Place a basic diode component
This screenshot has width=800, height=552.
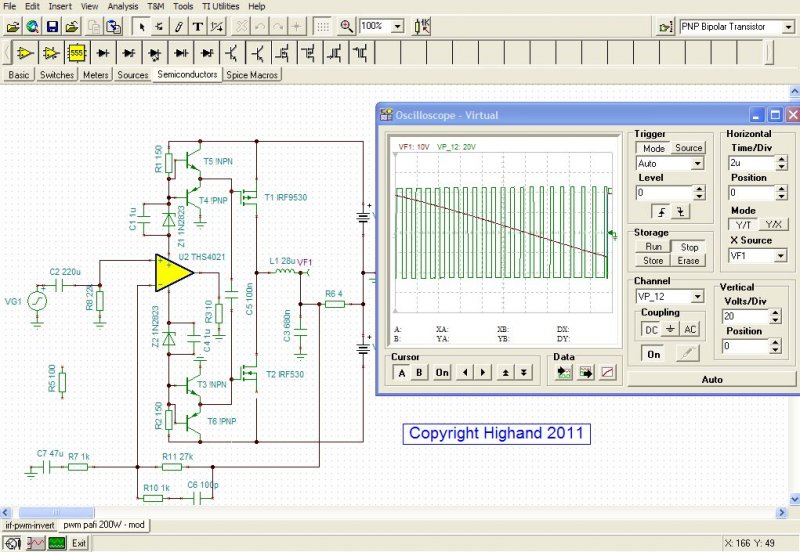(103, 53)
